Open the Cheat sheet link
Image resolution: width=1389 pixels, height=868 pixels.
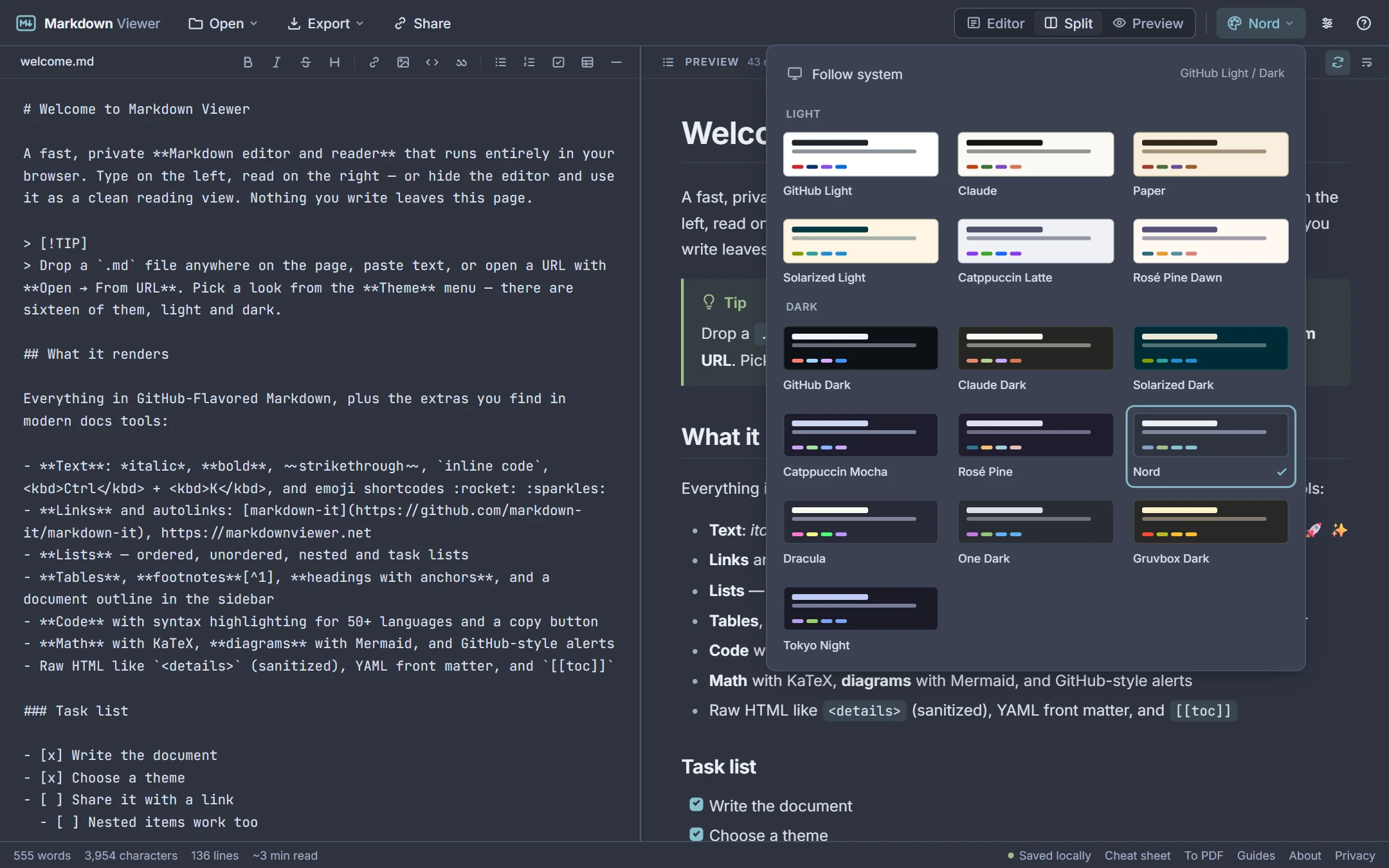click(x=1137, y=855)
